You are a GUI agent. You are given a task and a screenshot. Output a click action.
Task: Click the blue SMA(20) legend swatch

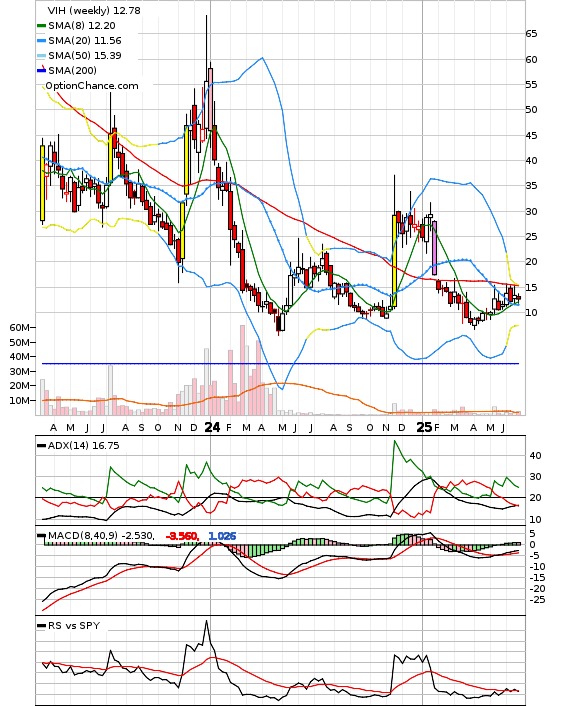[x=41, y=41]
